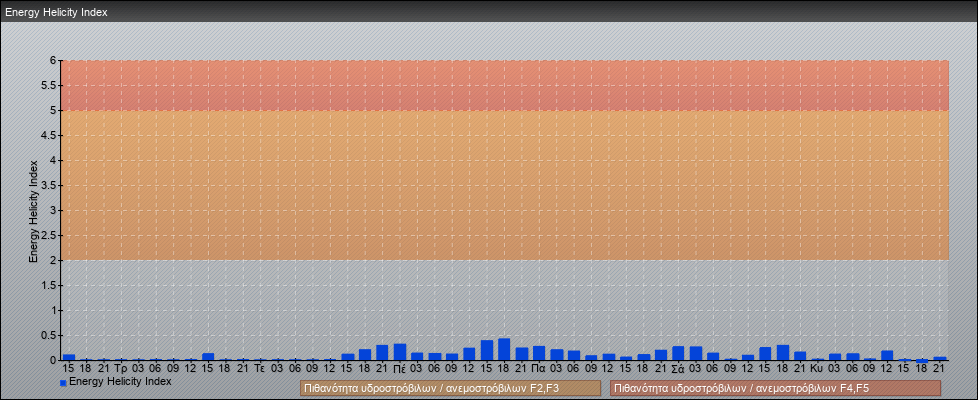Click the 0.5 value on the y-axis
Viewport: 978px width, 400px height.
49,335
